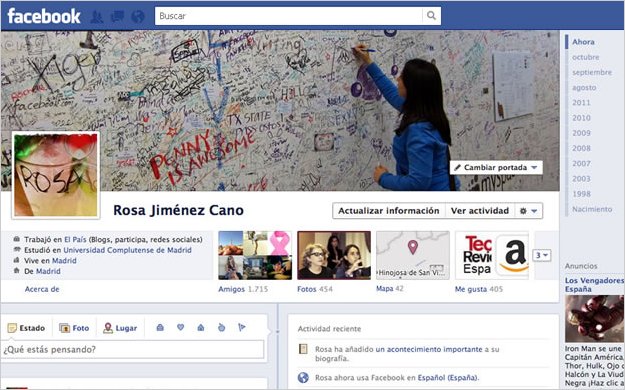This screenshot has height=390, width=625.
Task: Select the Lugar tab in composer
Action: 120,328
